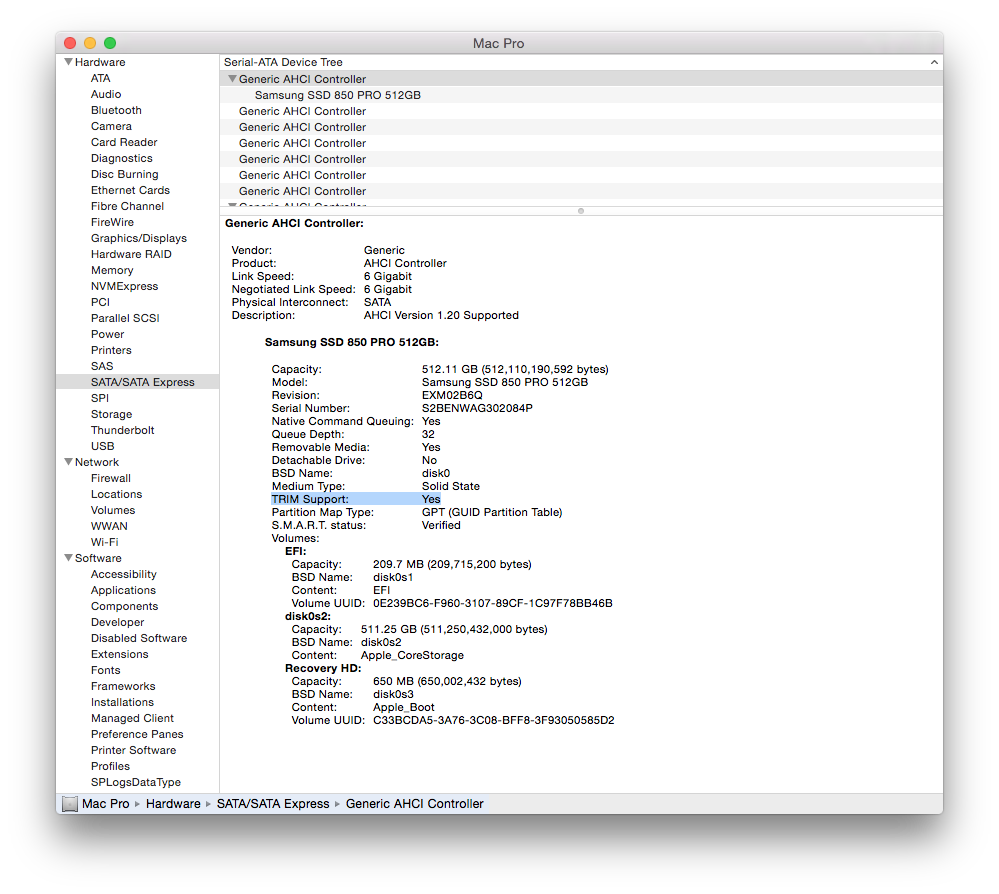
Task: Open Printers under Hardware
Action: pos(111,350)
